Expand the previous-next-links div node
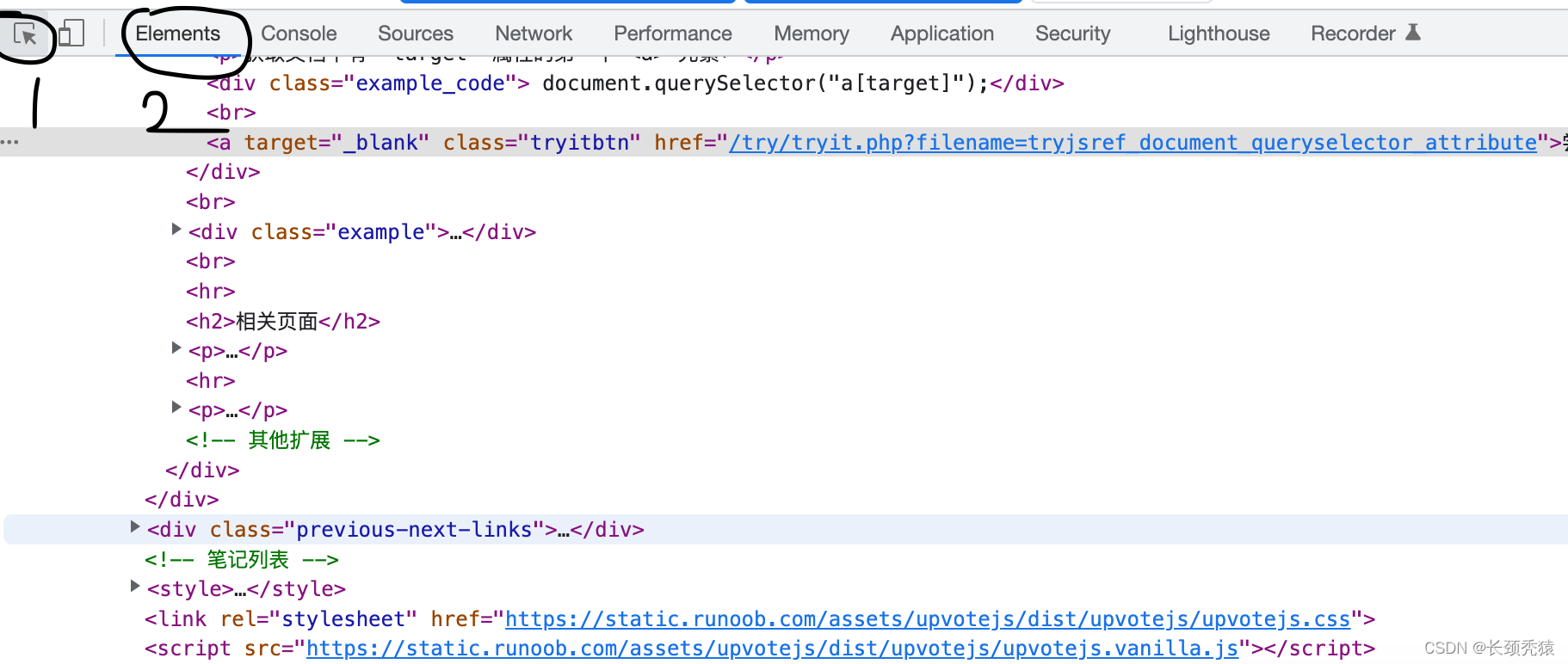1568x664 pixels. click(134, 526)
